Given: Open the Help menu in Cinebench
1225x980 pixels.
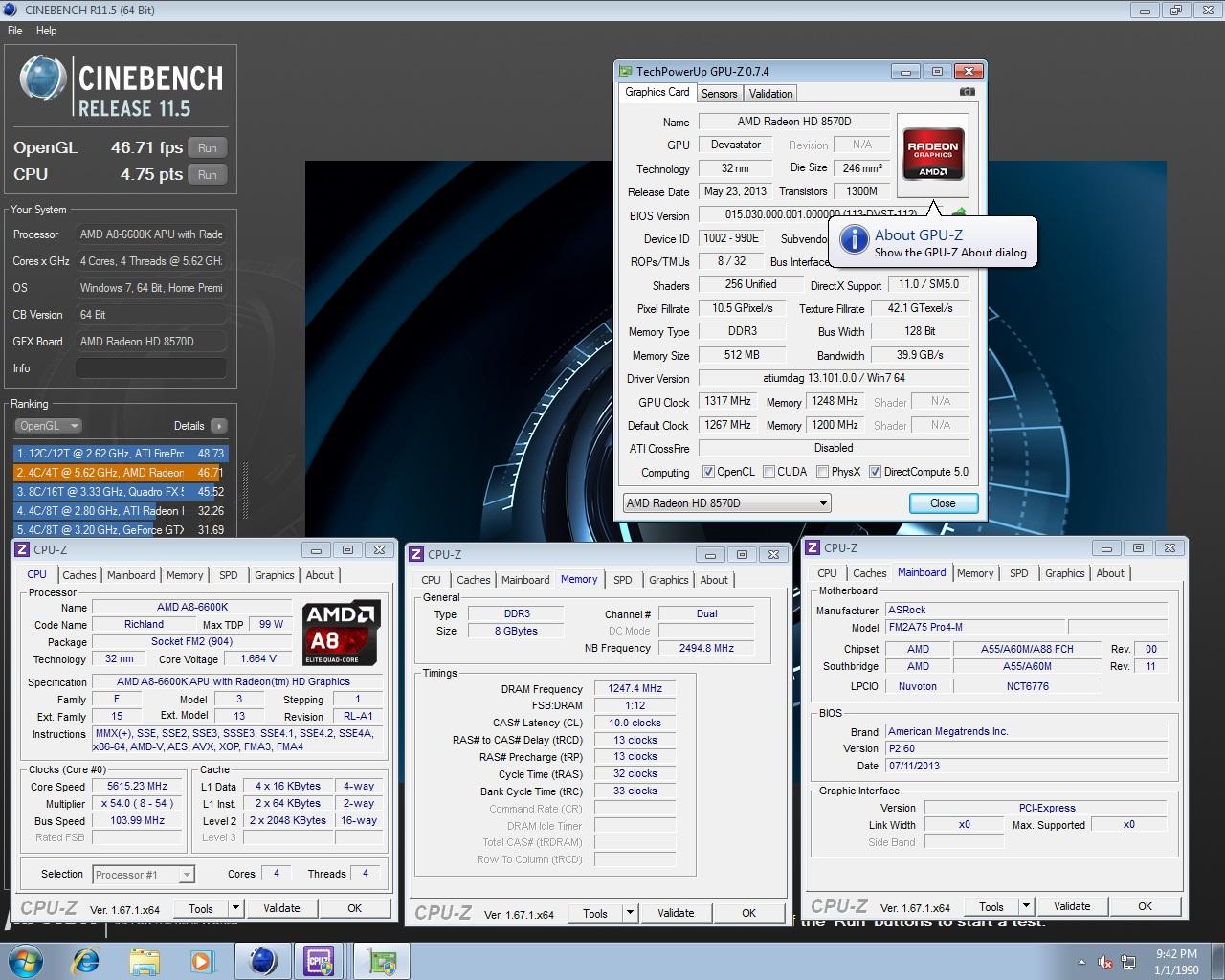Looking at the screenshot, I should [x=46, y=31].
